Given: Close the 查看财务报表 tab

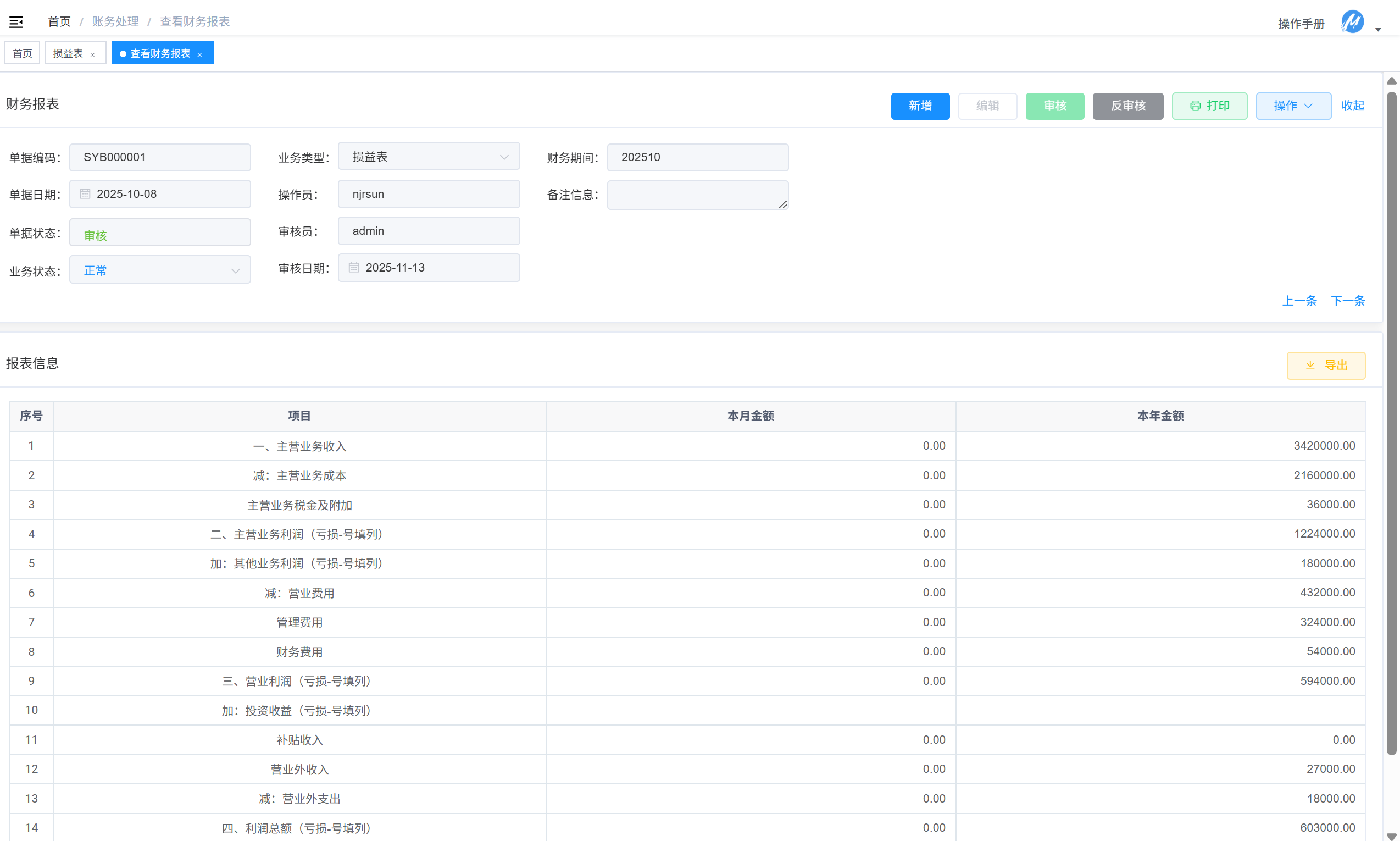Looking at the screenshot, I should tap(199, 55).
